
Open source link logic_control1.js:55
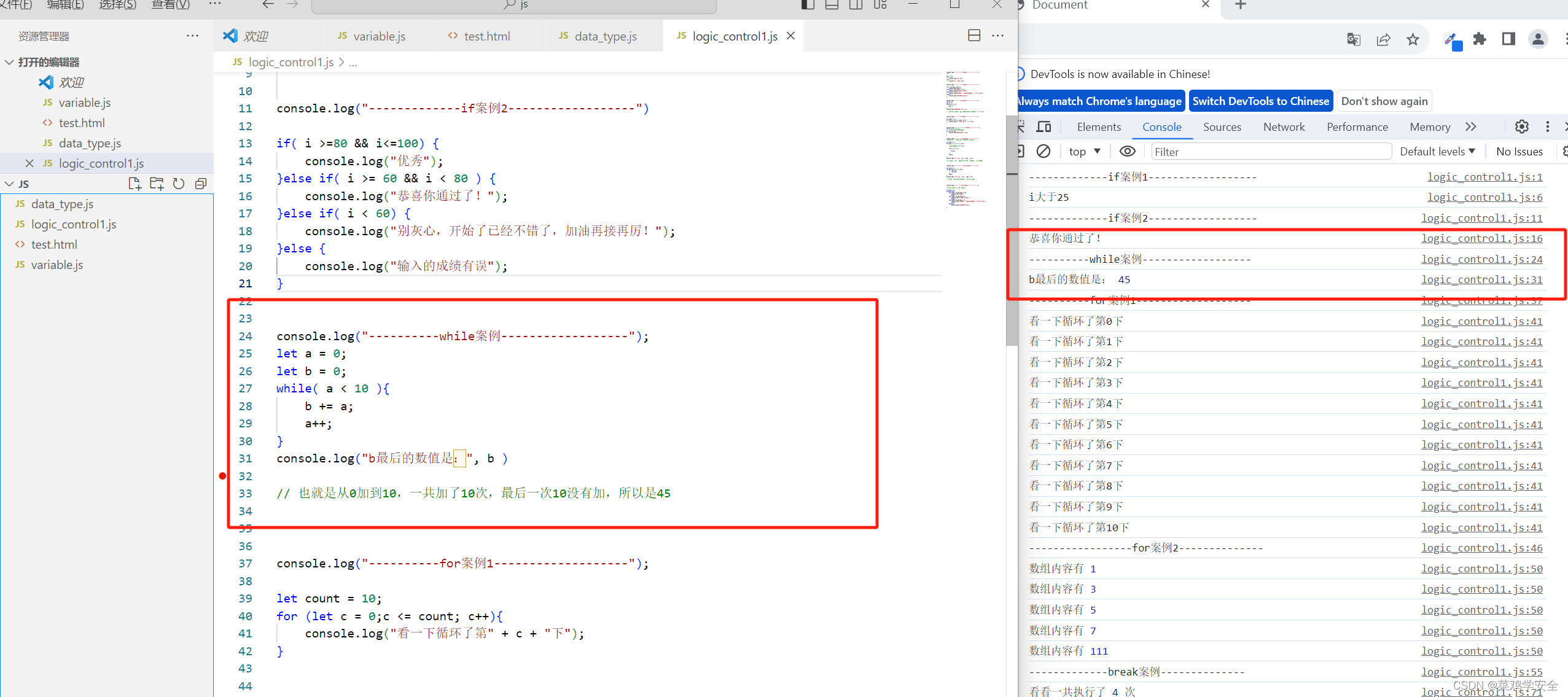pyautogui.click(x=1481, y=672)
